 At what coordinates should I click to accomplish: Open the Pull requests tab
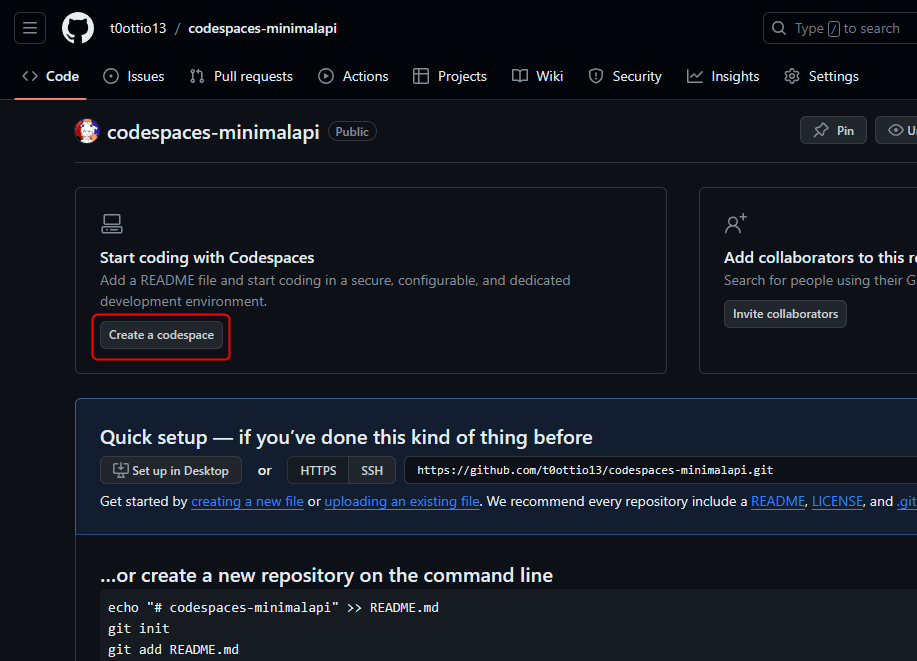tap(241, 76)
